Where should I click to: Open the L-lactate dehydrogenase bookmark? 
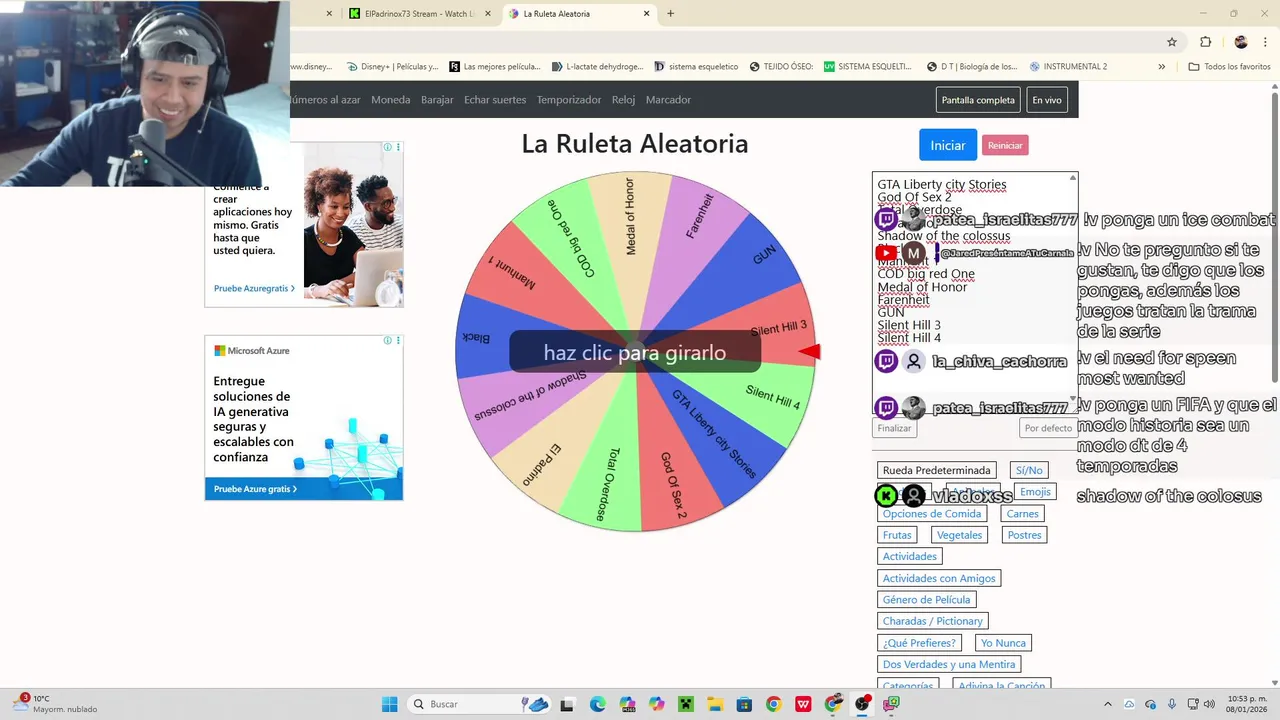[x=597, y=67]
